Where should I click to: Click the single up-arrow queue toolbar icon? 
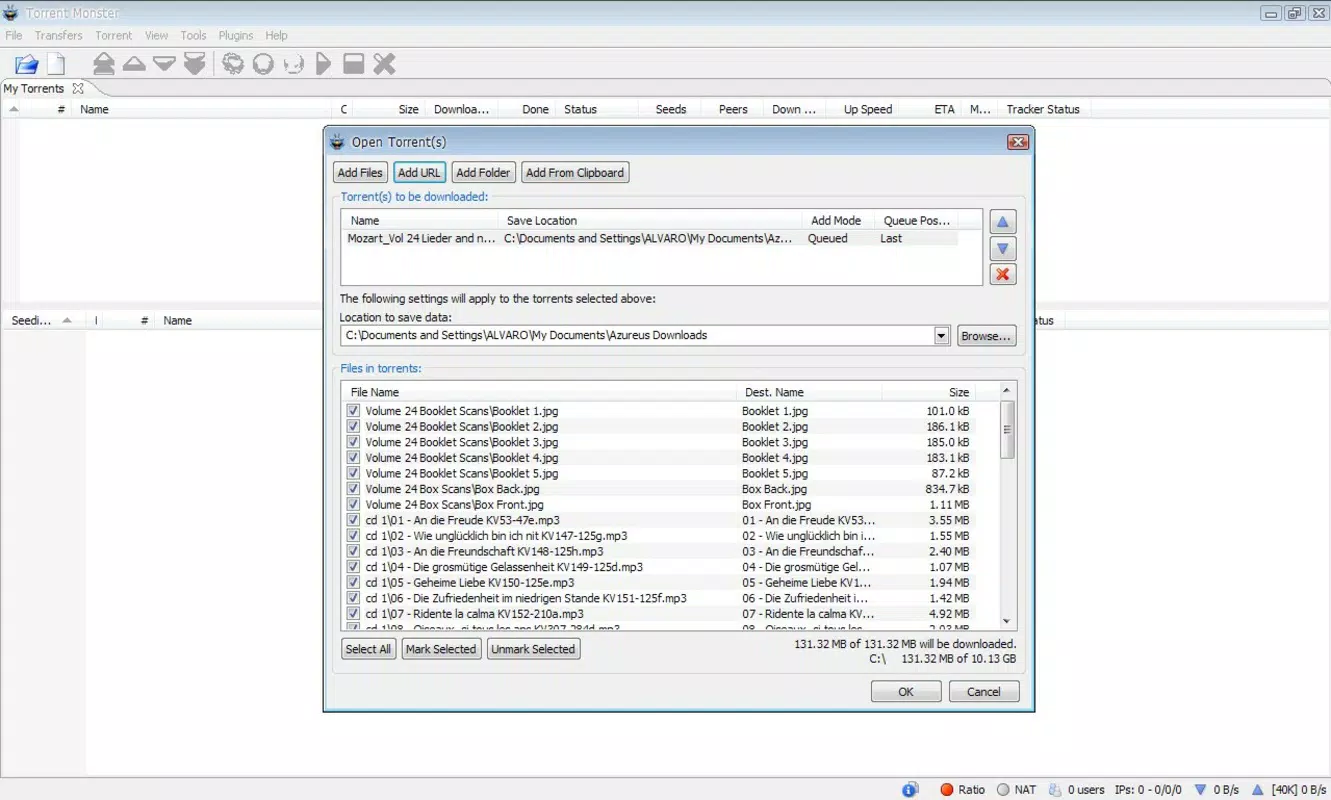pyautogui.click(x=134, y=64)
